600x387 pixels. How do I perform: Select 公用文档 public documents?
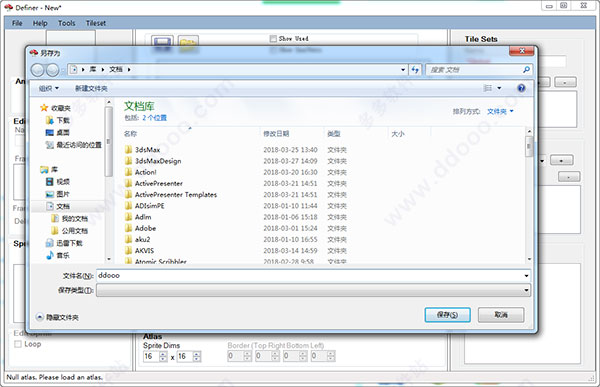tap(69, 231)
